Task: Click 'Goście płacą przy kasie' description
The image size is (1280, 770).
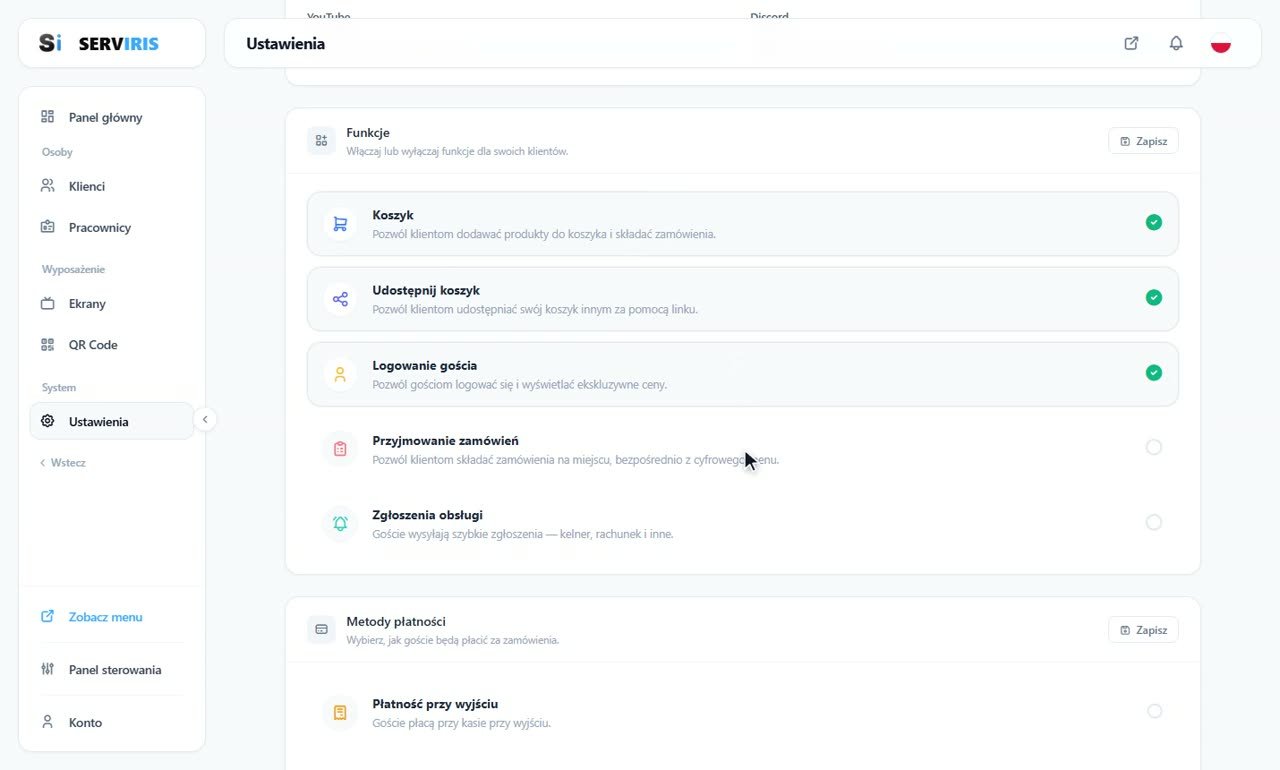Action: (x=461, y=723)
